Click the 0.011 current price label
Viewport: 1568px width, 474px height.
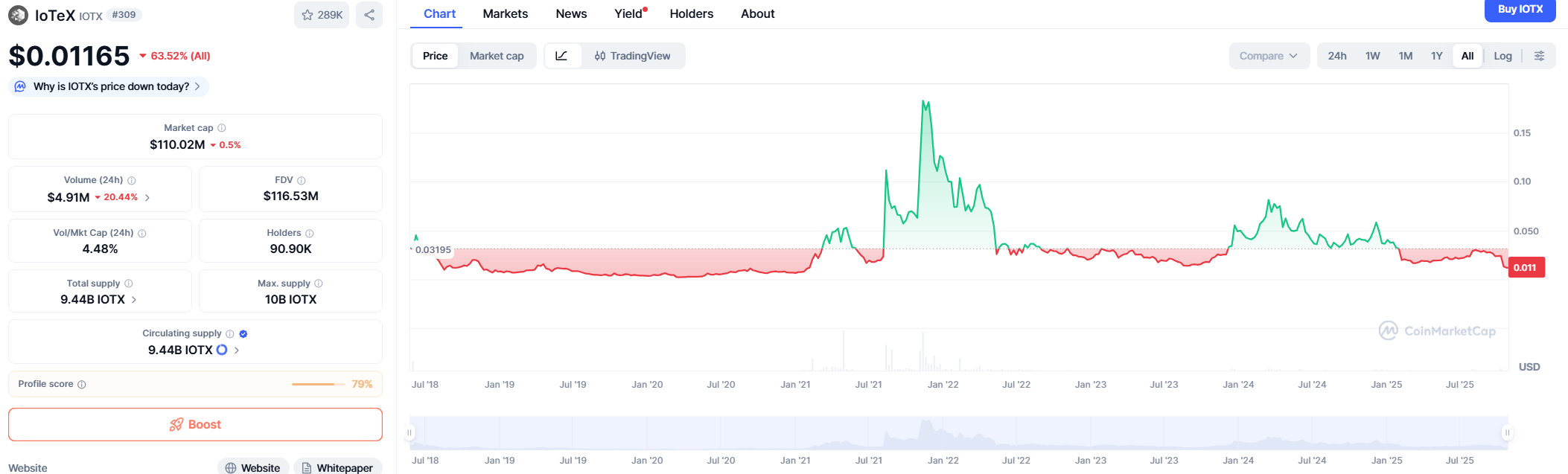(x=1526, y=267)
